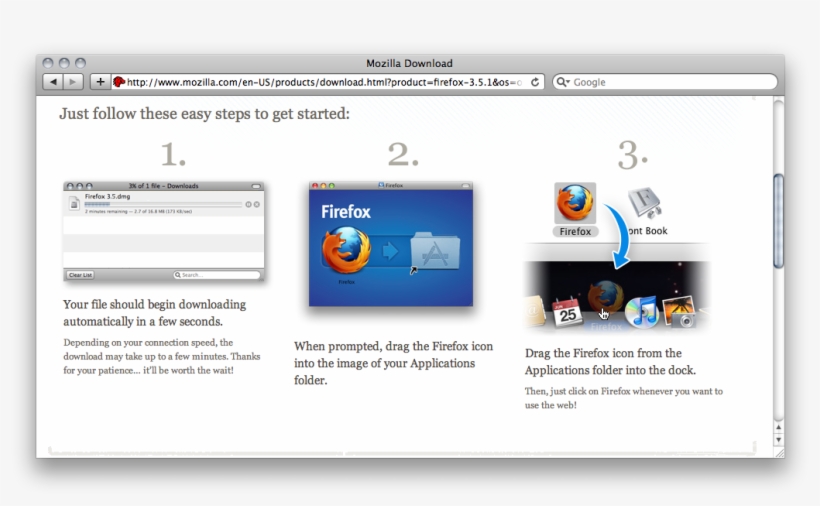Click the Firefox 3.5.dmg file name
820x506 pixels.
[107, 197]
